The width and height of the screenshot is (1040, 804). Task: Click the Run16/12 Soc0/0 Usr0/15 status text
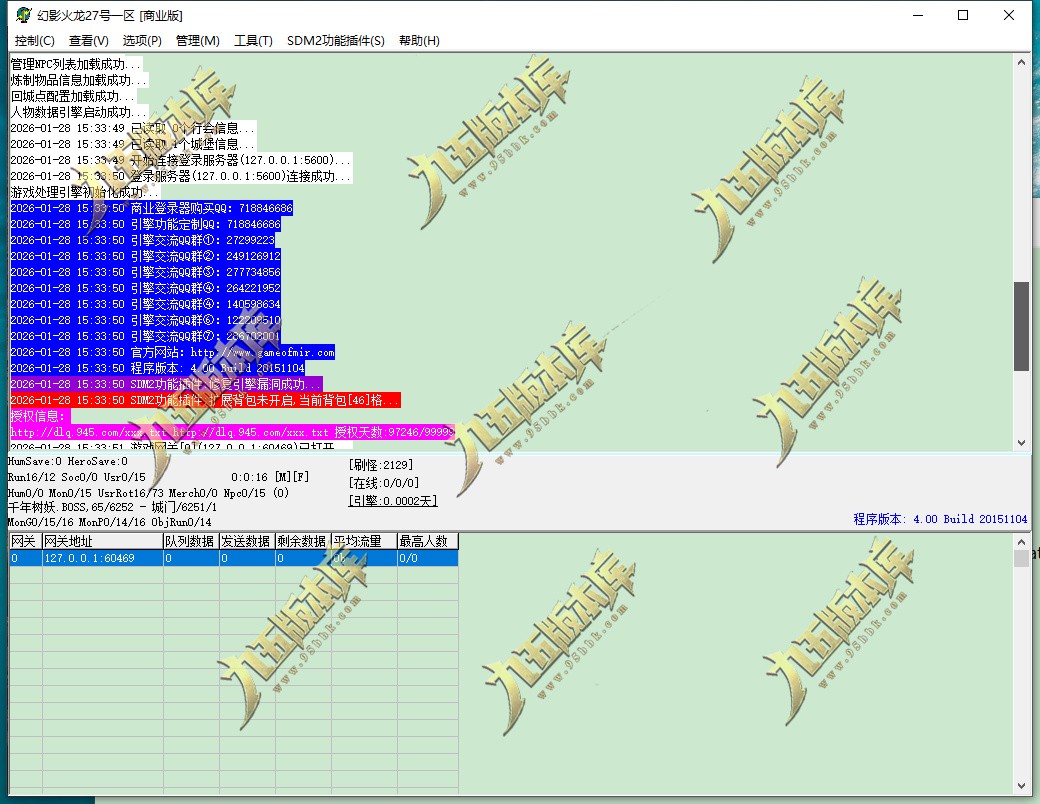(x=77, y=477)
